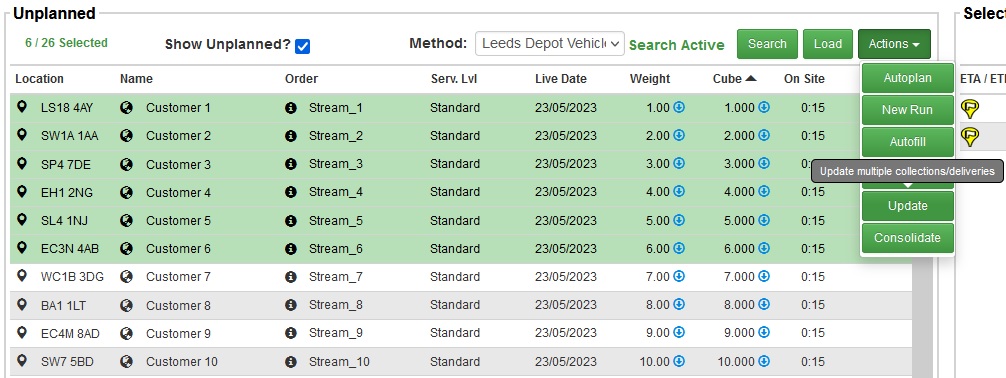Click the Customer 6 name text

coord(178,248)
